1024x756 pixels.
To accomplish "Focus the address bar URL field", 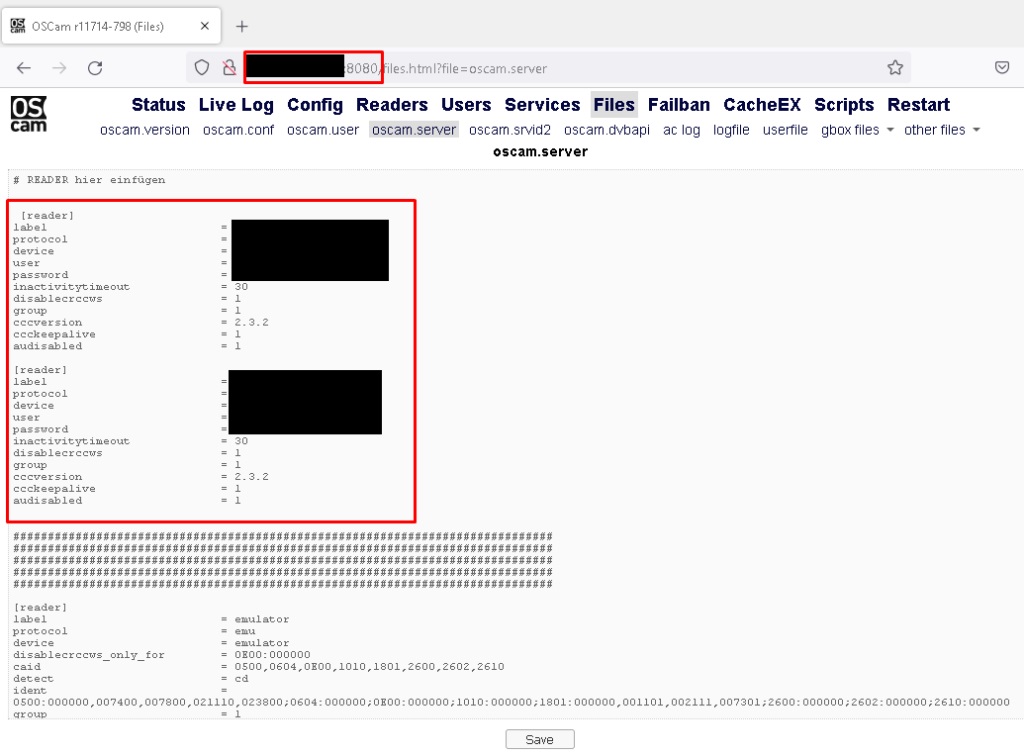I will coord(549,68).
